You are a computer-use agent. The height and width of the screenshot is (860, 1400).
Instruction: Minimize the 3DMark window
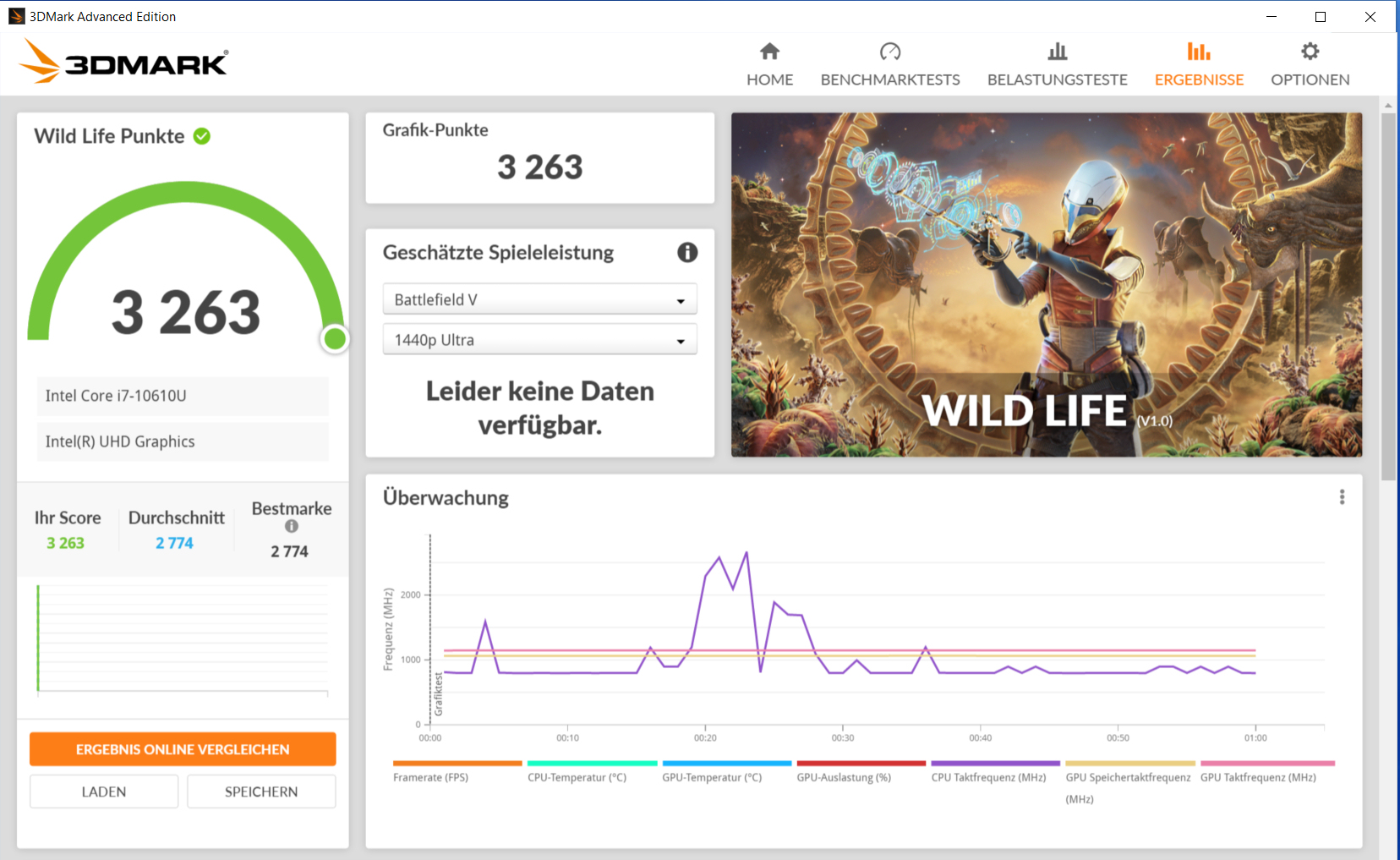click(1271, 16)
